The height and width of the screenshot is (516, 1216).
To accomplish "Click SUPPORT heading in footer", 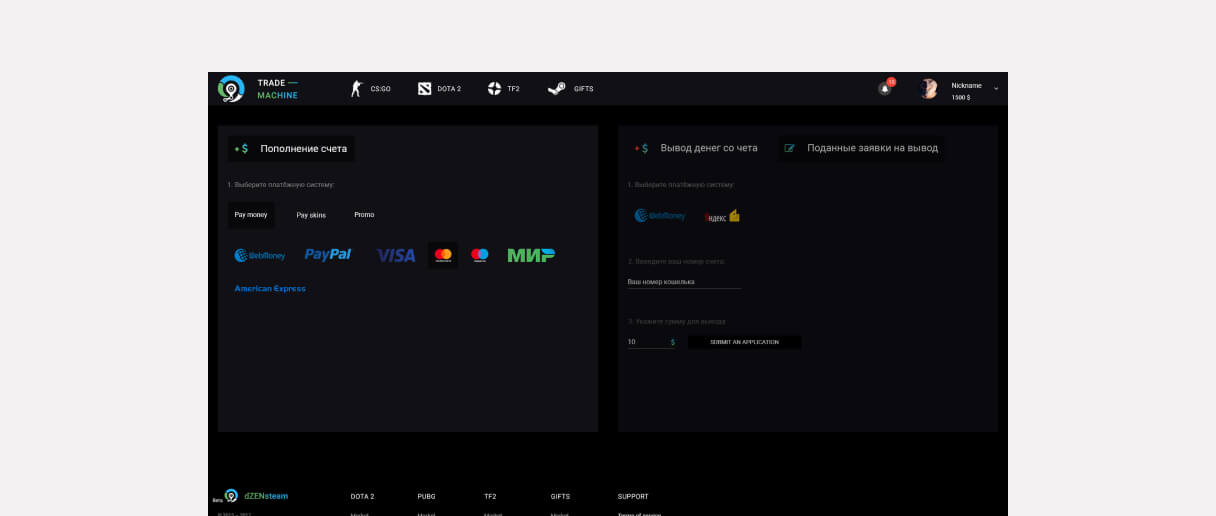I will coord(633,496).
